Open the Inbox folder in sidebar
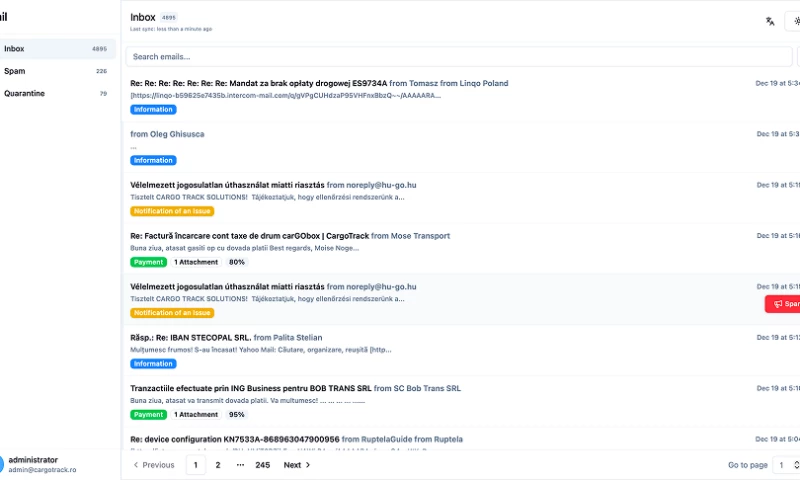 pos(56,48)
